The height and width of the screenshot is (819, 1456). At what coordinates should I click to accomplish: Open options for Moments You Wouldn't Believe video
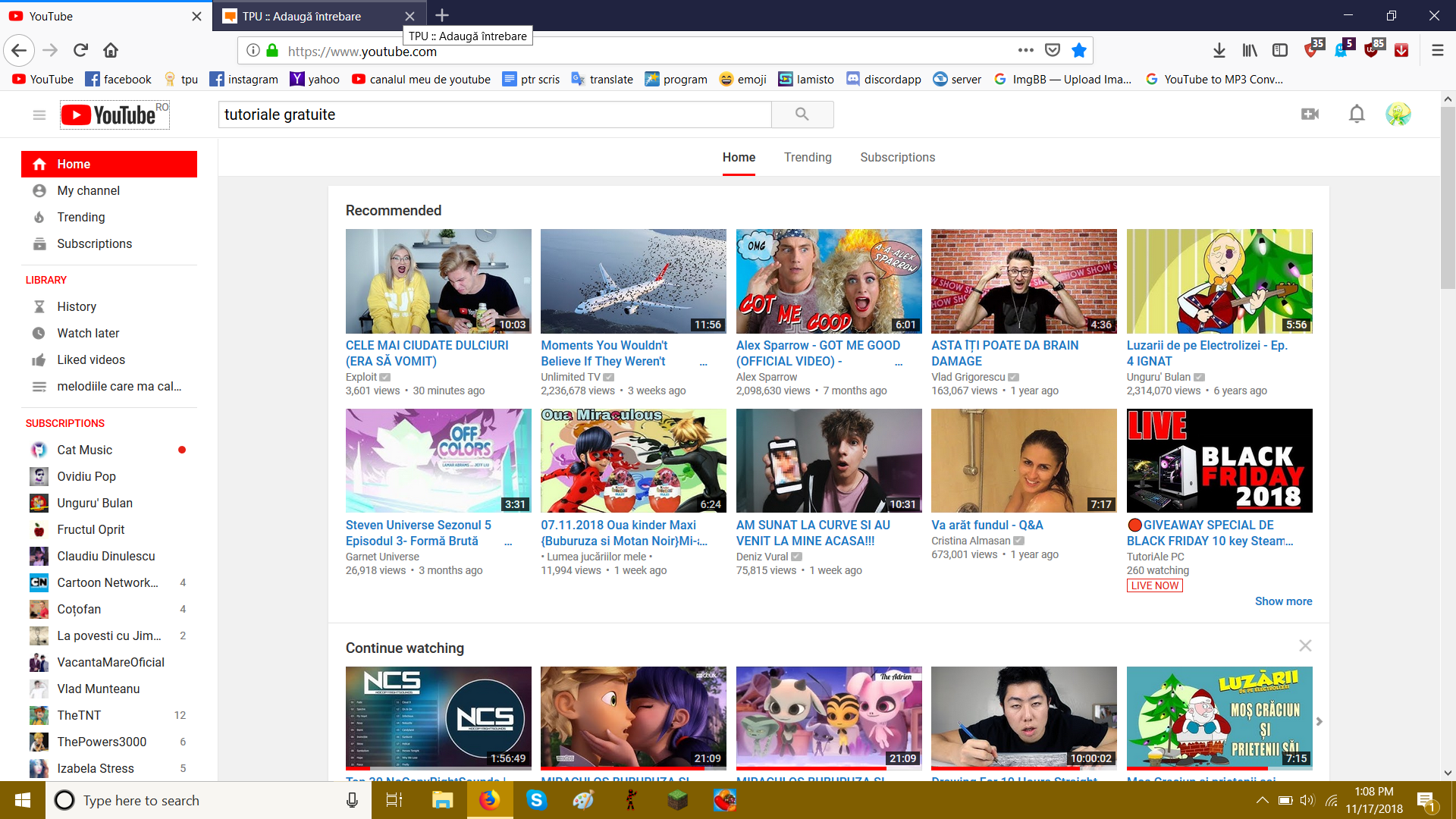704,362
